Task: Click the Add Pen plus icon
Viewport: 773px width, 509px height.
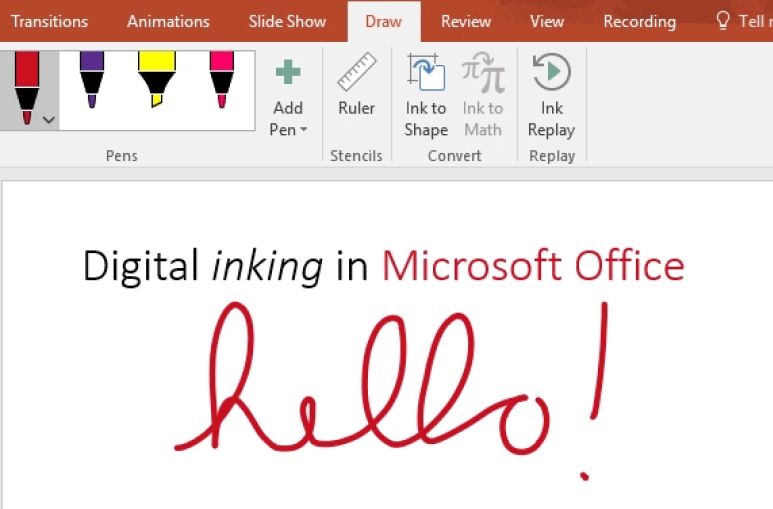Action: [x=288, y=73]
